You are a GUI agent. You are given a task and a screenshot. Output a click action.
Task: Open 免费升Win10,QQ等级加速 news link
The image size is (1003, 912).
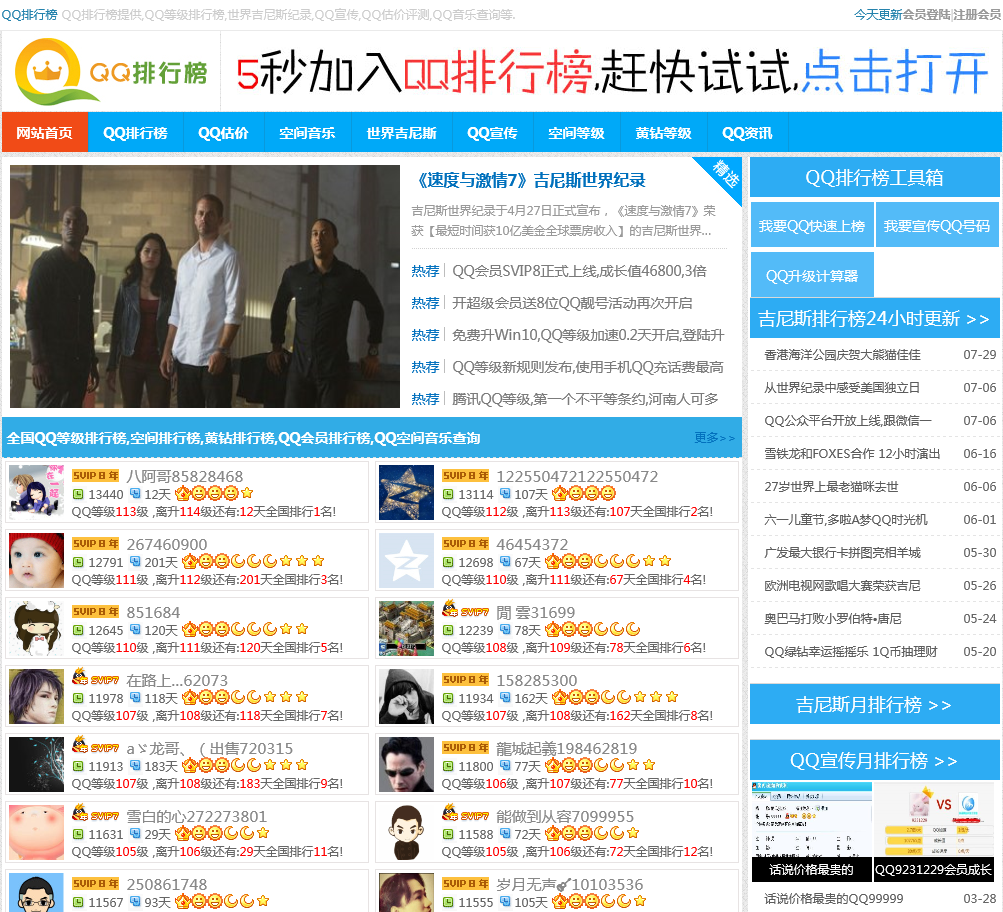tap(588, 335)
